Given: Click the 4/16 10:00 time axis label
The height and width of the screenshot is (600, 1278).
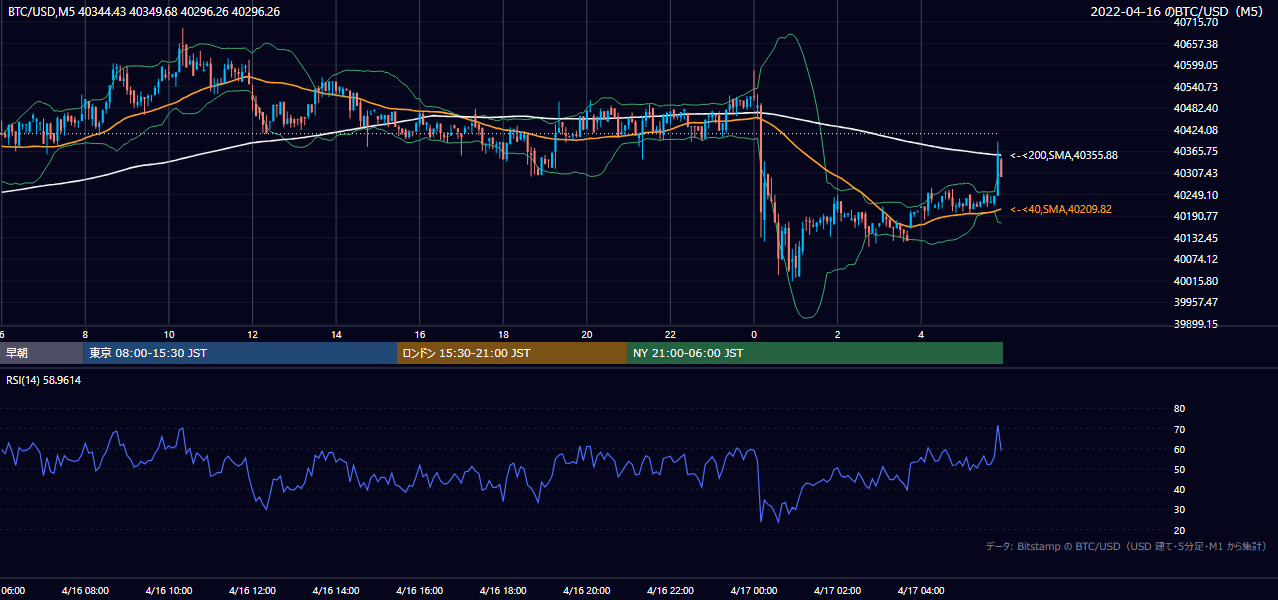Looking at the screenshot, I should point(168,590).
